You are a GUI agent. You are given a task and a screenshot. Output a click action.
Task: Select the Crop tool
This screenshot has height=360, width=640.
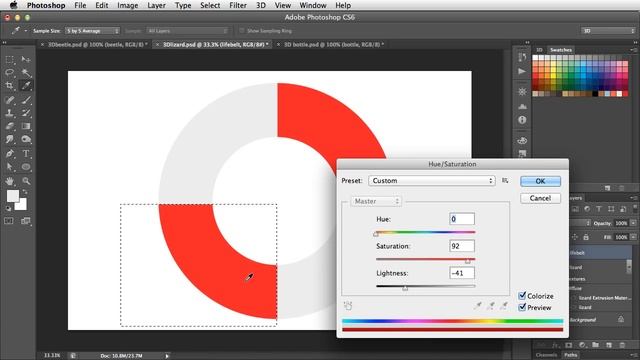(10, 86)
